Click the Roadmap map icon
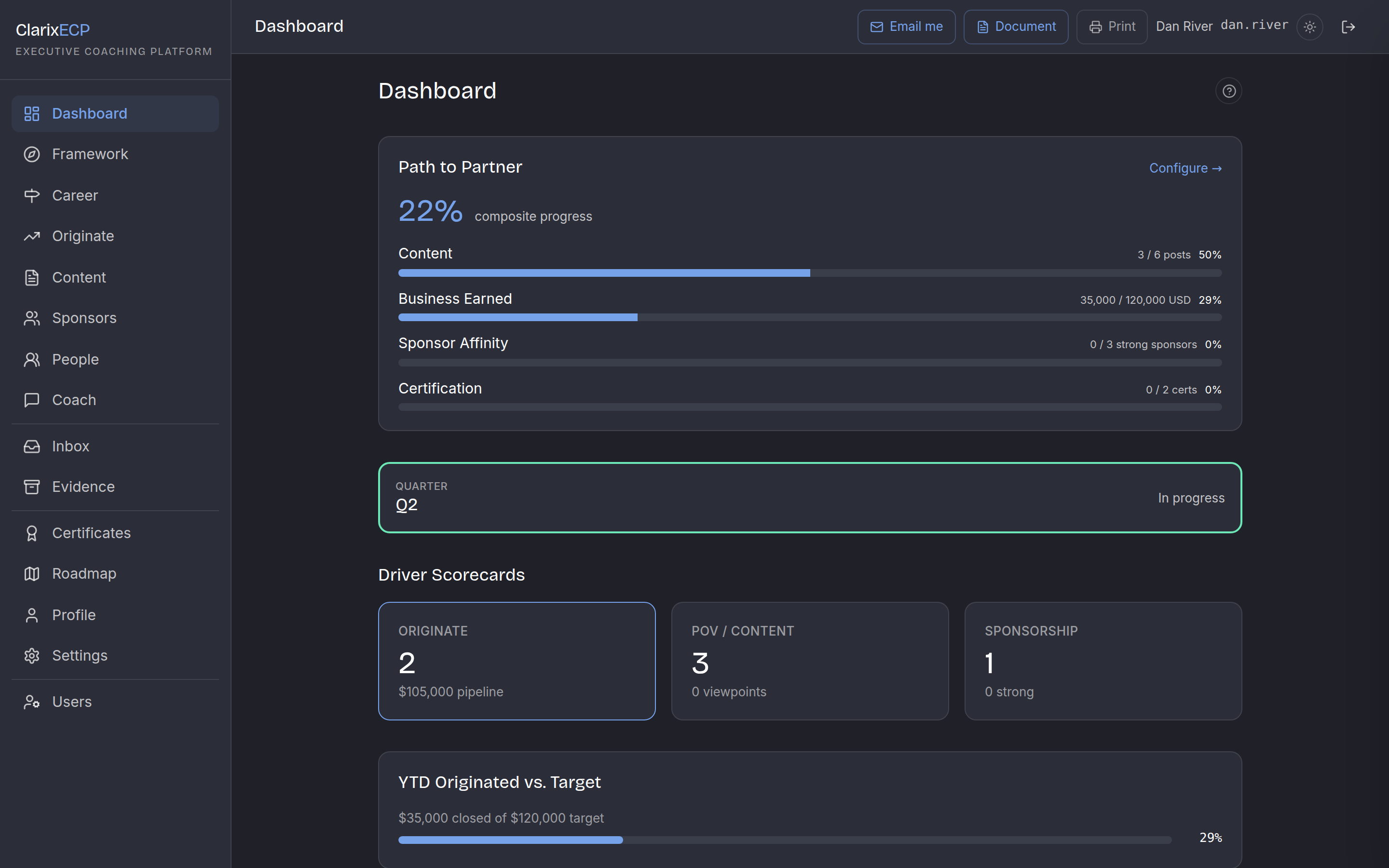The image size is (1389, 868). [31, 573]
